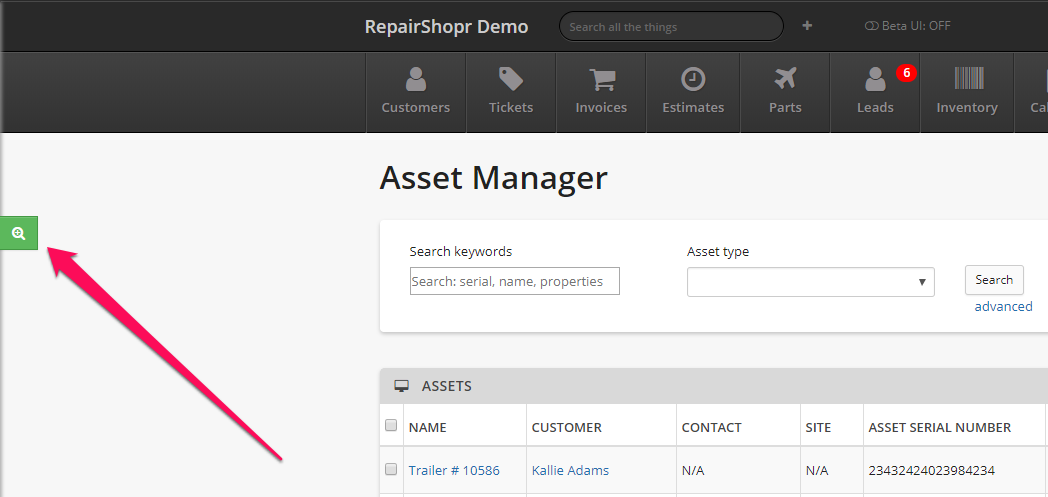The height and width of the screenshot is (497, 1048).
Task: Open the green magnifier side tab
Action: 19,233
